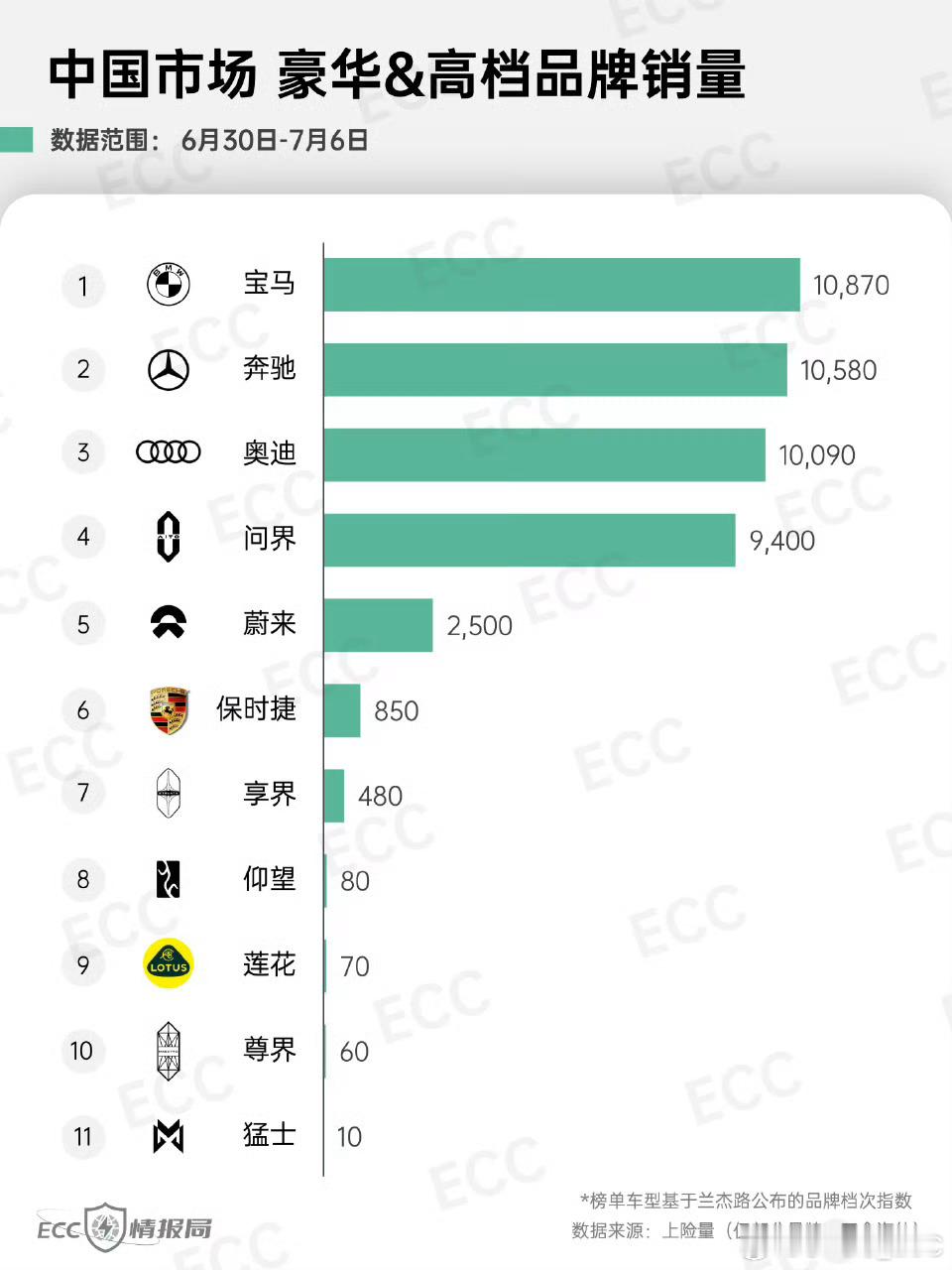Click the Porsche crest logo
Screen dimensions: 952x1270
coord(169,709)
